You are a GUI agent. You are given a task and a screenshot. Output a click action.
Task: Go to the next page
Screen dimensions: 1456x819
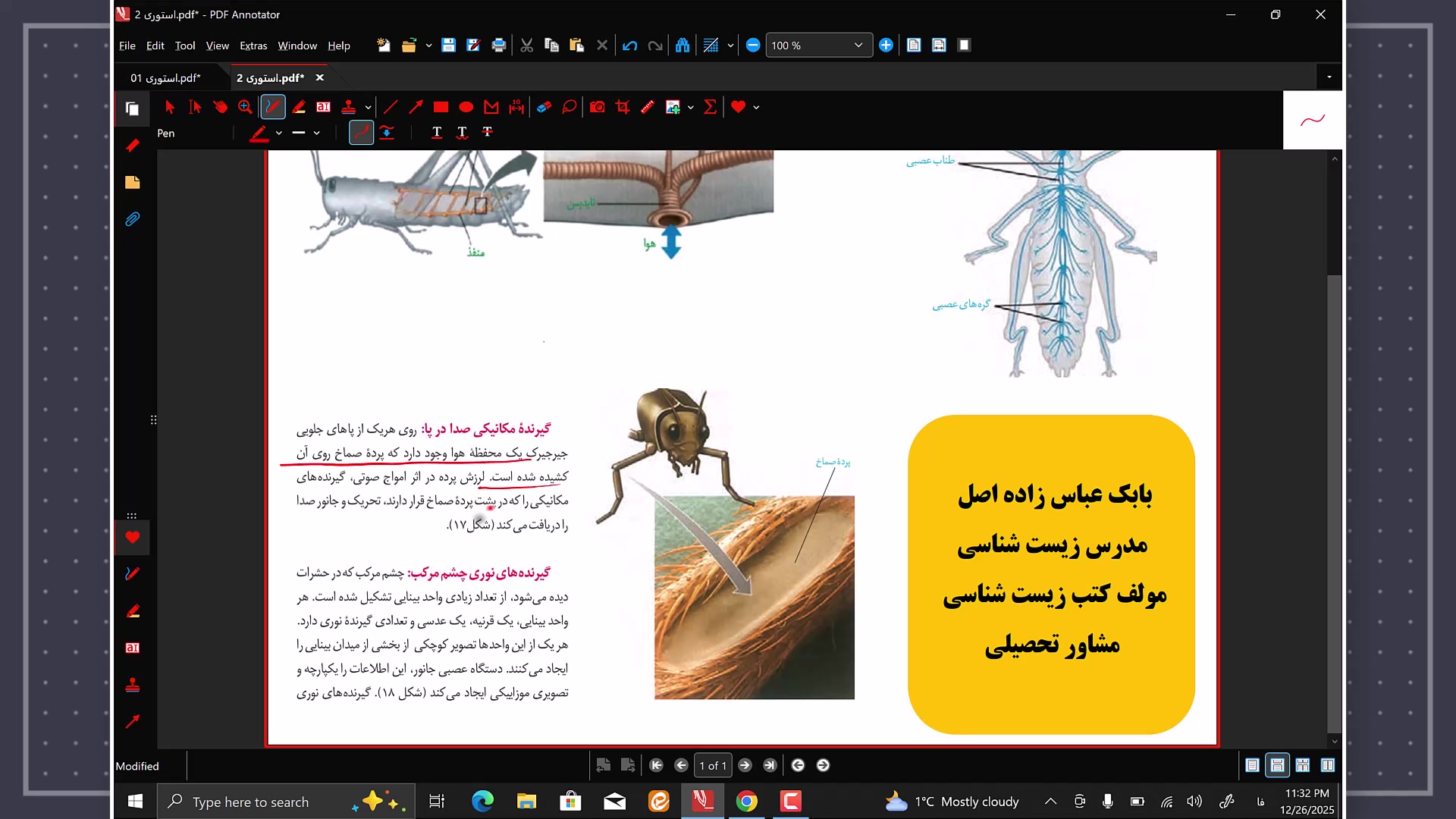click(745, 765)
